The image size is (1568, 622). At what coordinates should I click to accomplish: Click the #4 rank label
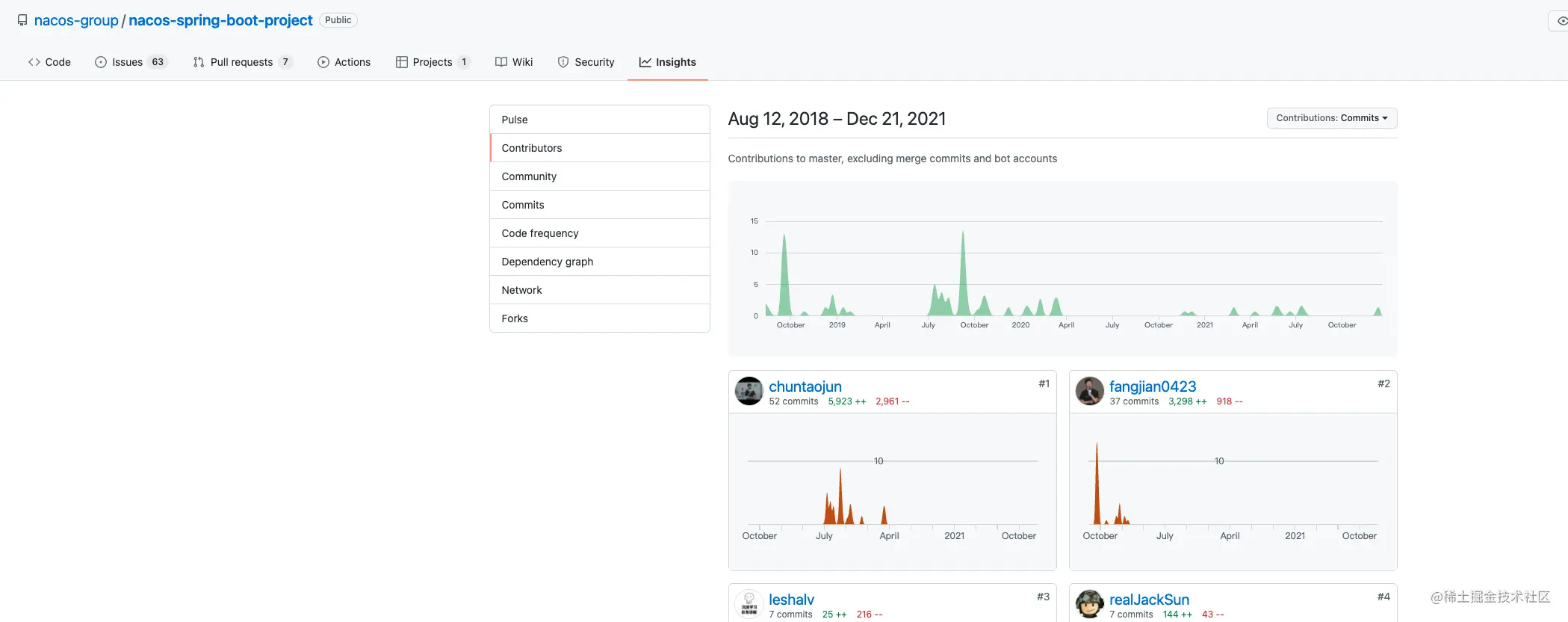tap(1383, 597)
